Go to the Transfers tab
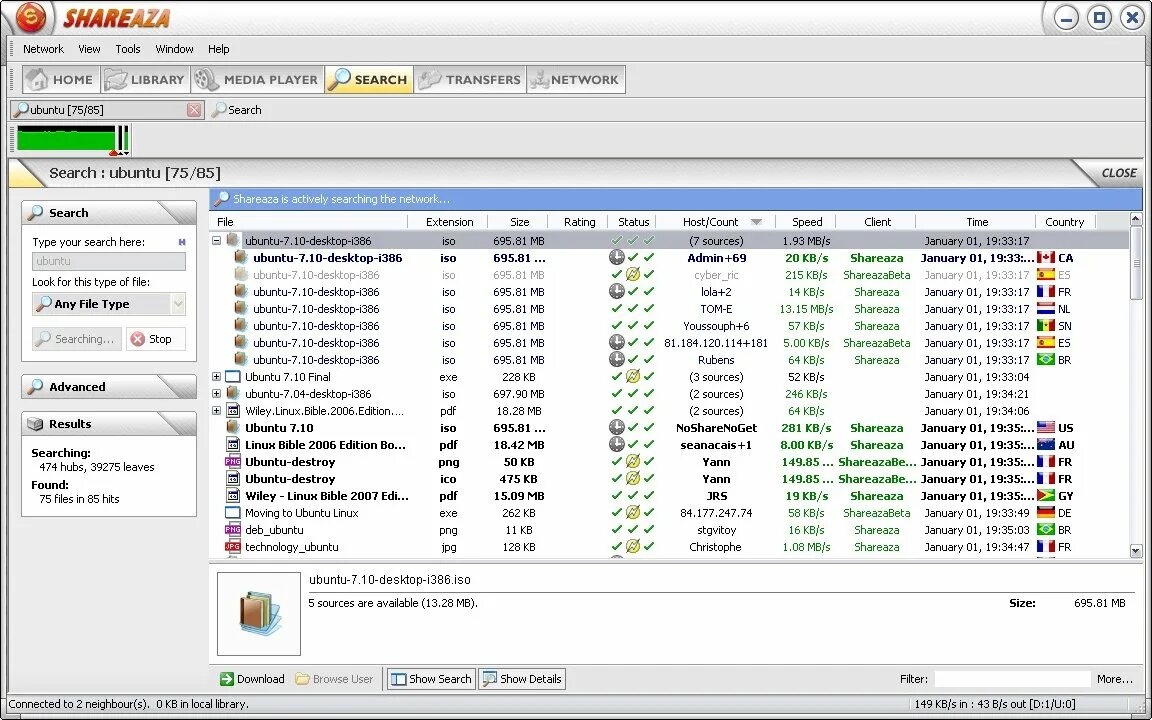This screenshot has height=720, width=1152. point(469,79)
